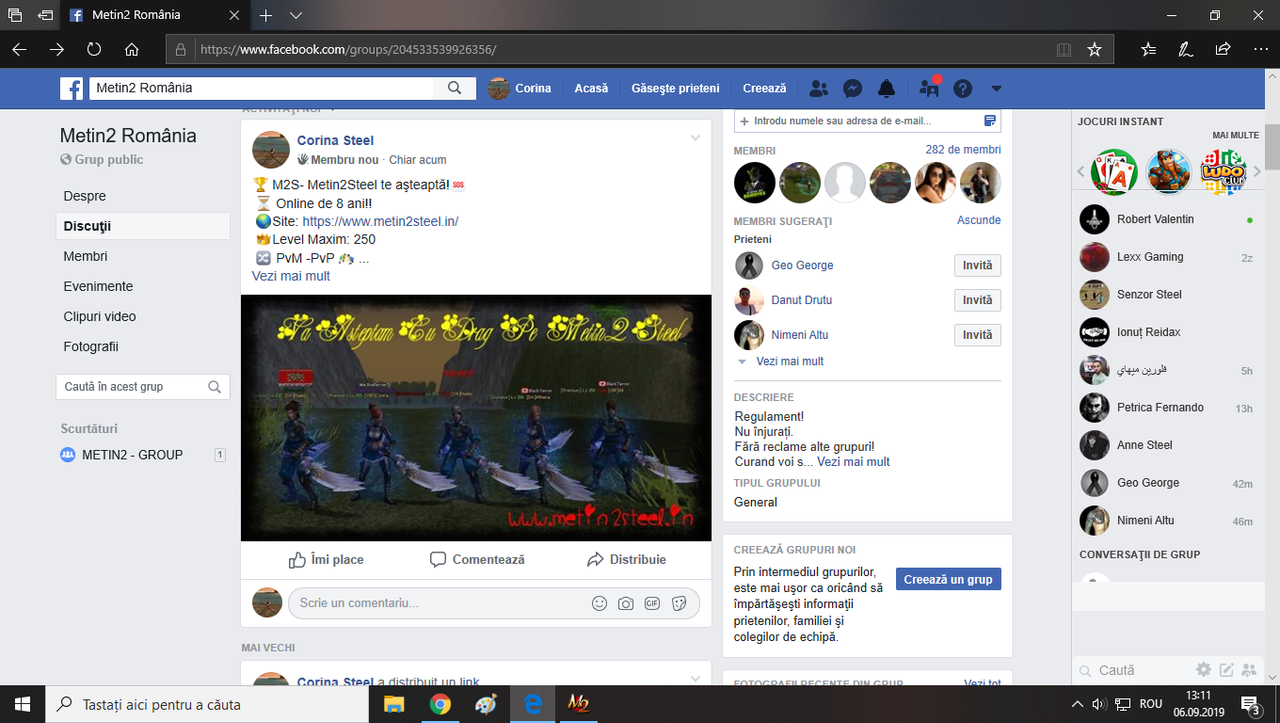Click the search magnifier in Facebook bar
Viewport: 1280px width, 723px height.
455,88
